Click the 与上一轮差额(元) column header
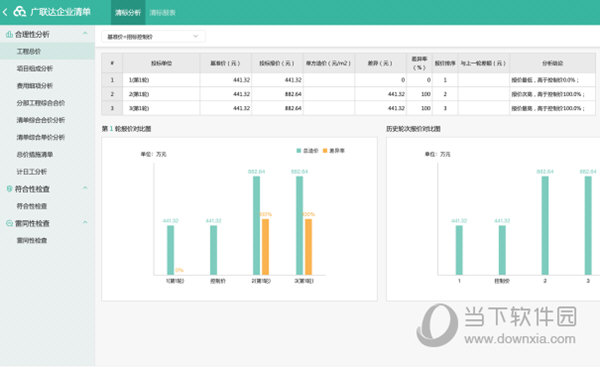Screen dimensions: 600x368 (484, 63)
